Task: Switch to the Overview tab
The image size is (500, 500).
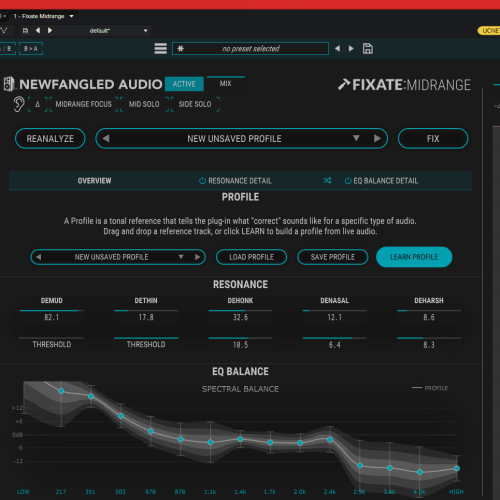Action: click(94, 181)
